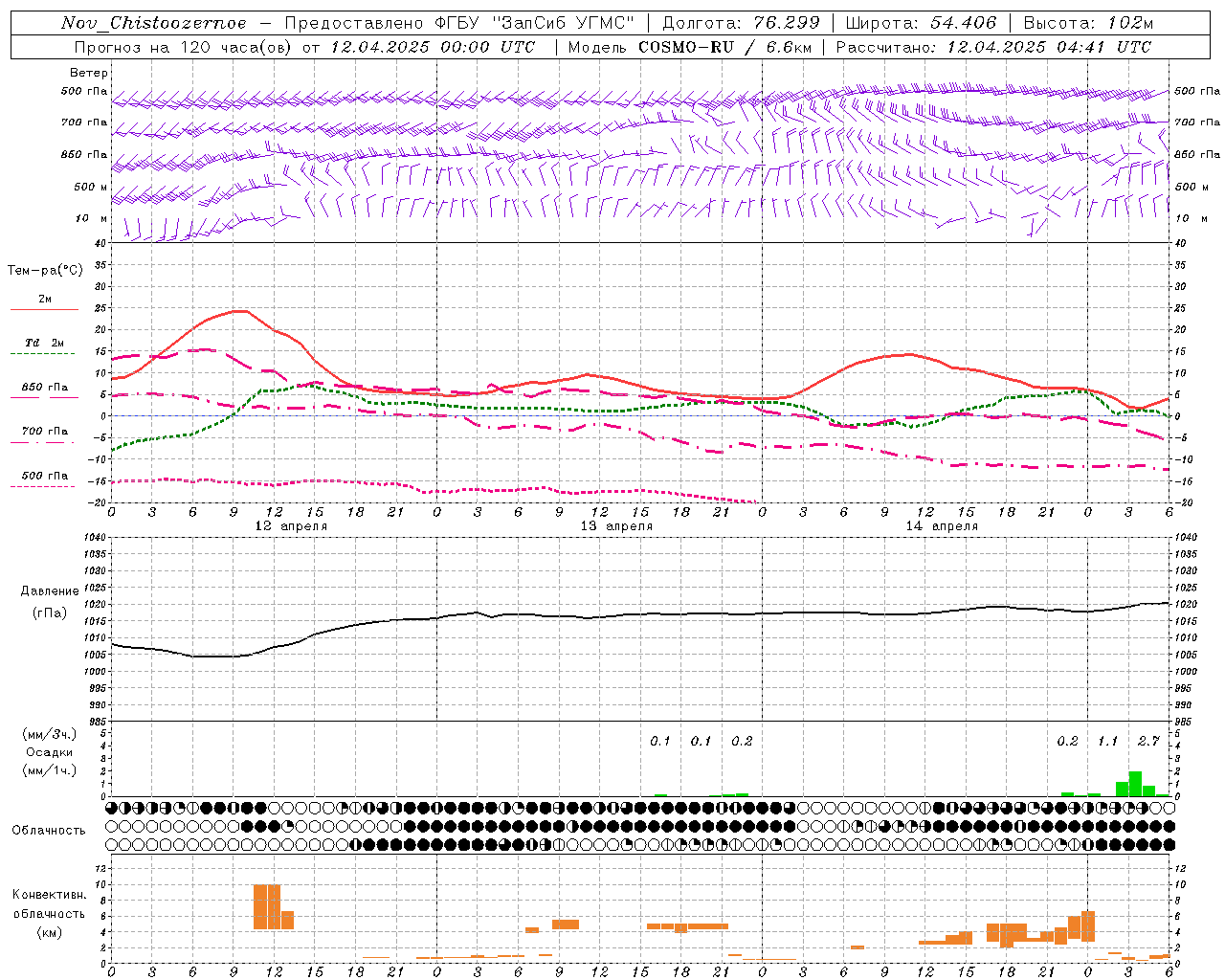Click the 2.7 precipitation total
Viewport: 1225px width, 980px height.
click(x=1148, y=742)
